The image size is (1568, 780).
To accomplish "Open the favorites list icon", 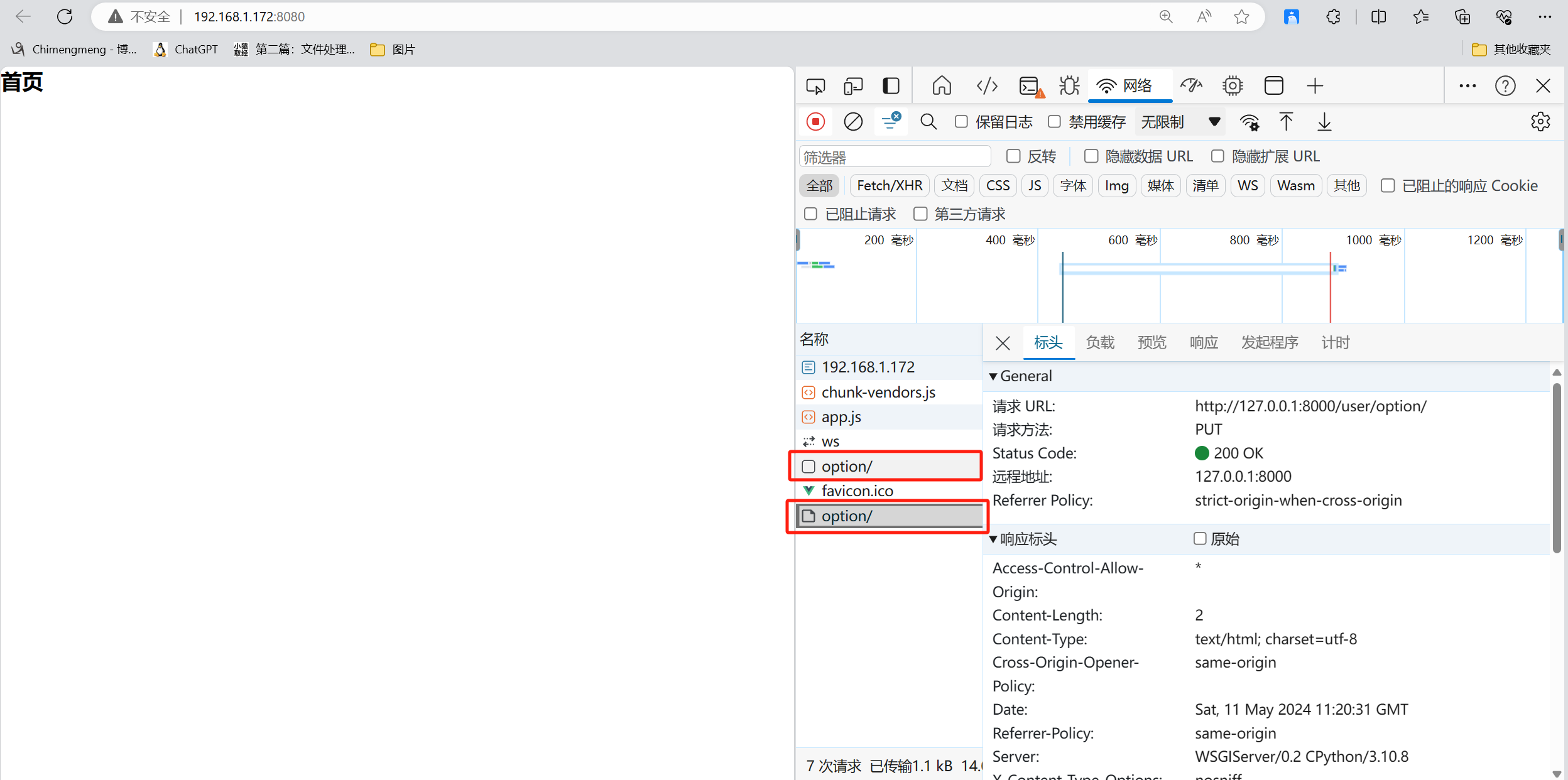I will [1420, 16].
